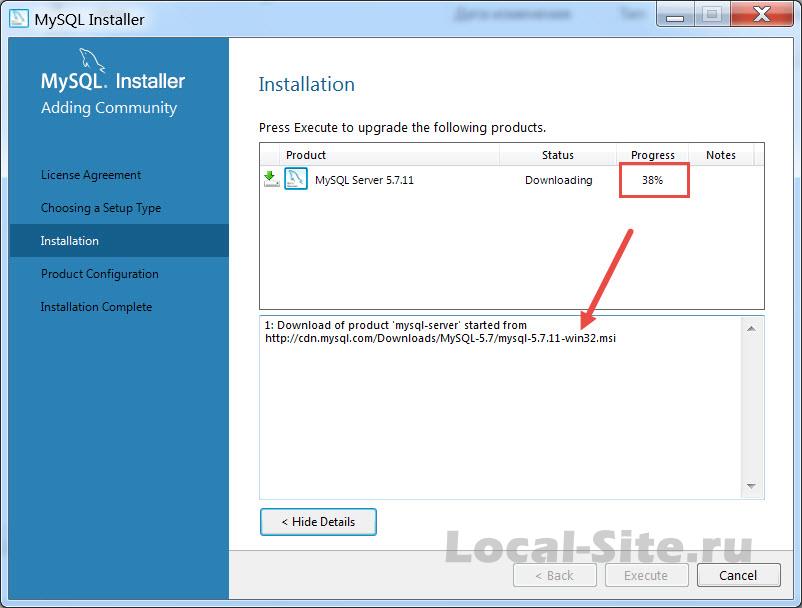Viewport: 802px width, 608px height.
Task: Click the log scrollbar down arrow
Action: tap(751, 486)
